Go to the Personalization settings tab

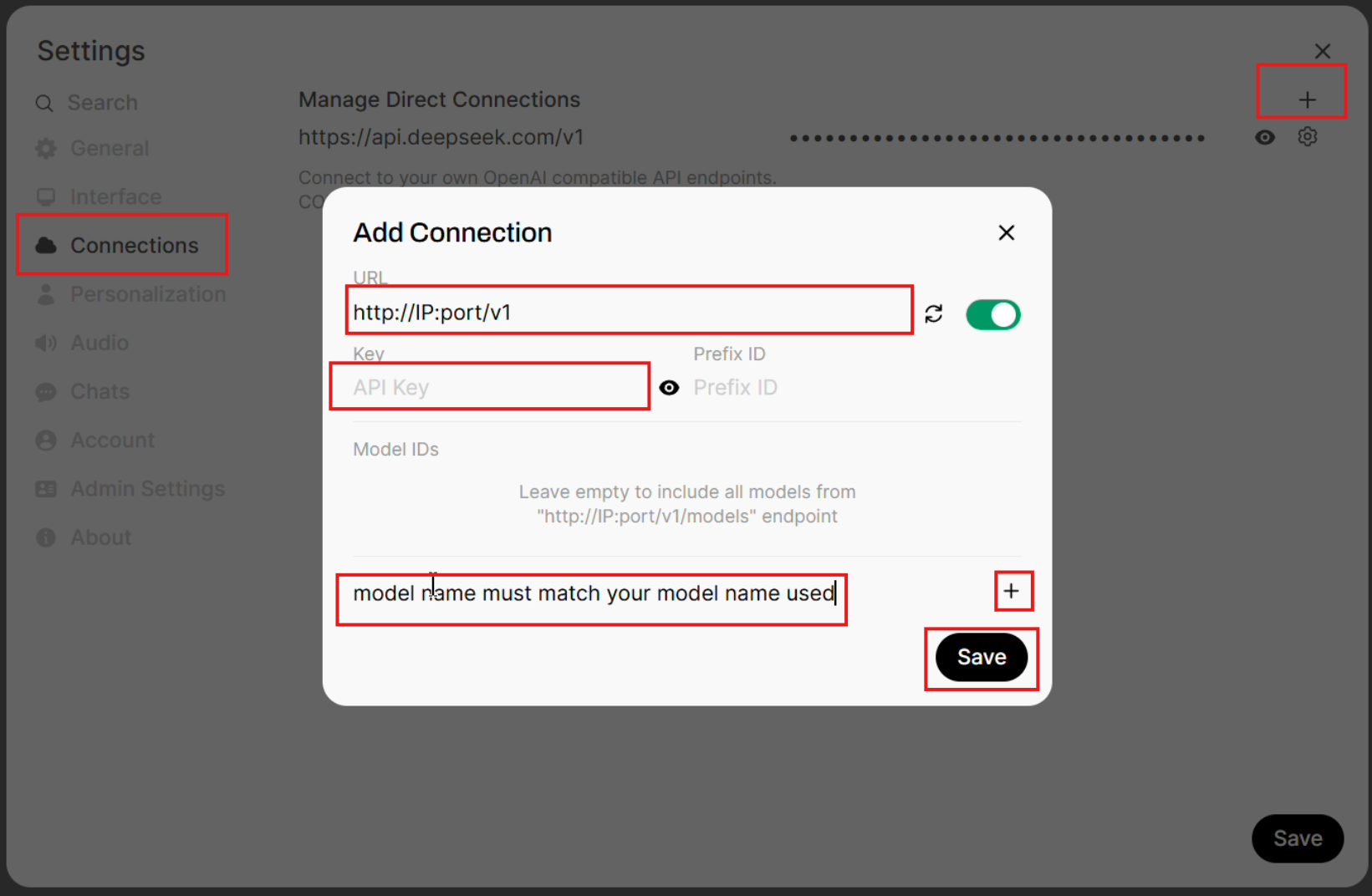tap(147, 294)
